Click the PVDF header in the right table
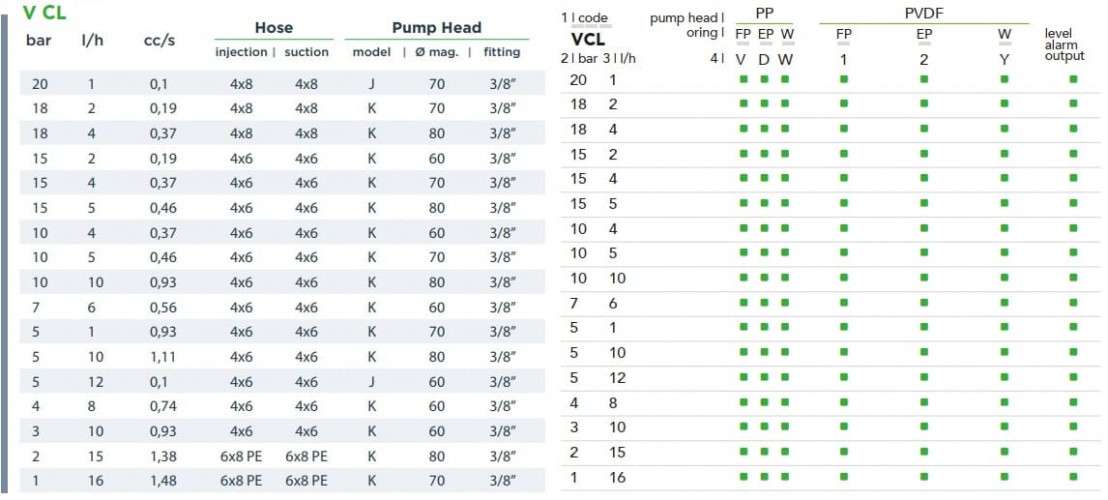 (x=923, y=13)
